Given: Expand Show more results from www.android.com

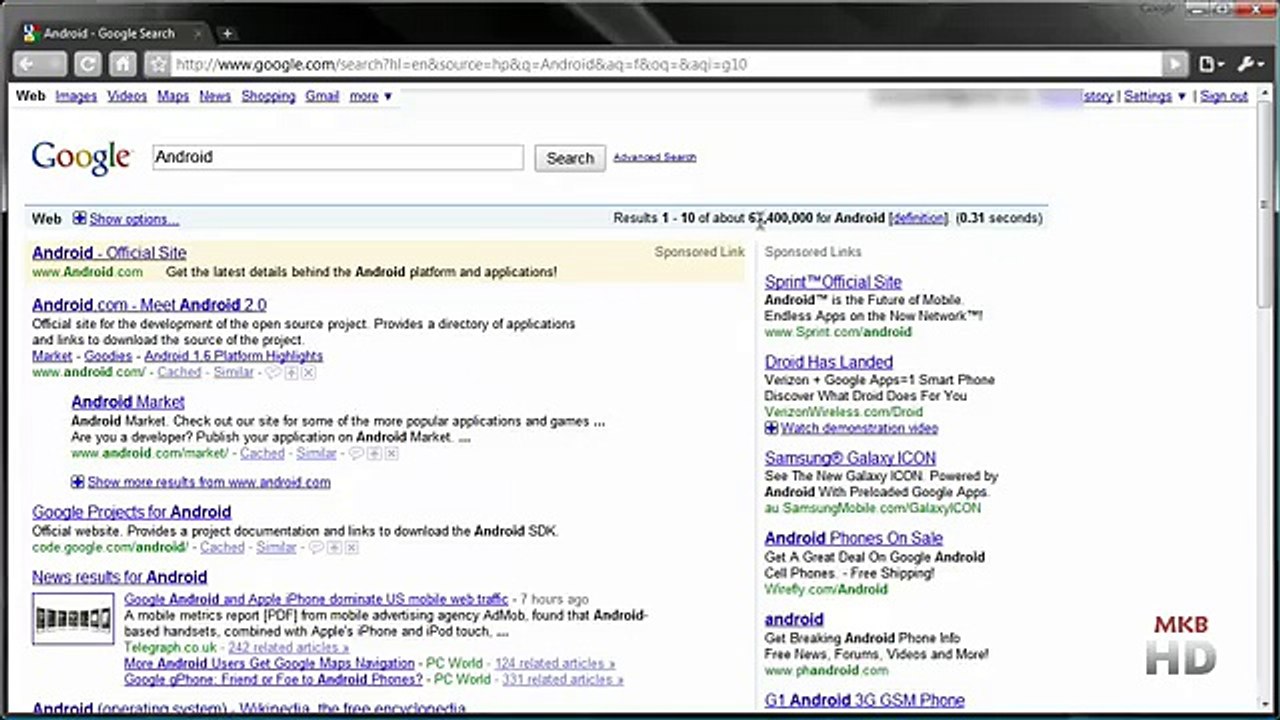Looking at the screenshot, I should [x=201, y=482].
